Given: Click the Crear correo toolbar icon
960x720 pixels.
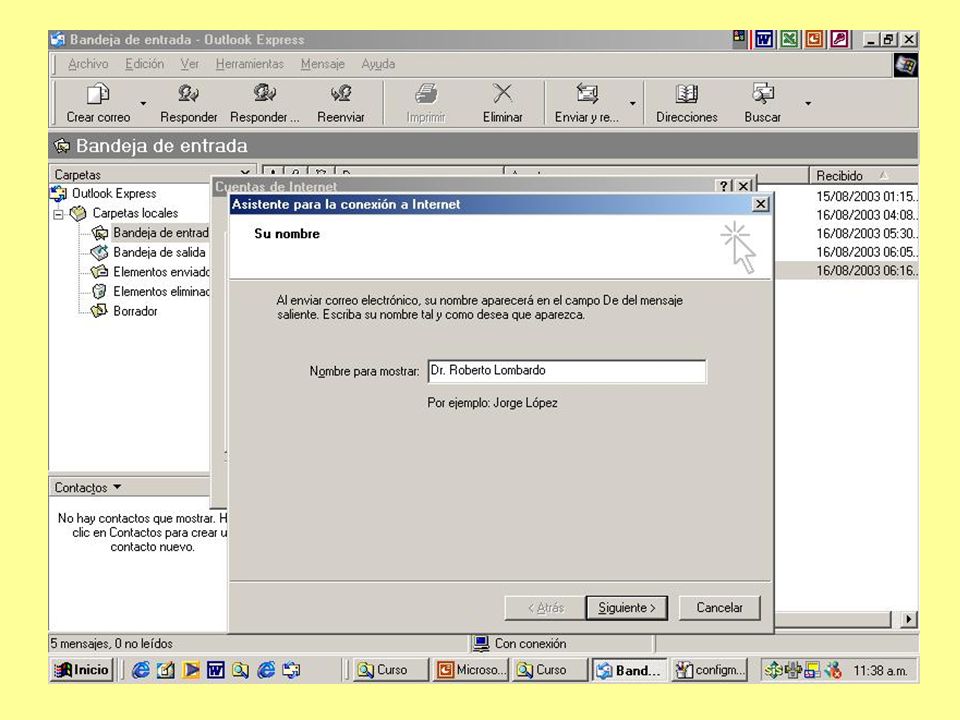Looking at the screenshot, I should point(98,94).
